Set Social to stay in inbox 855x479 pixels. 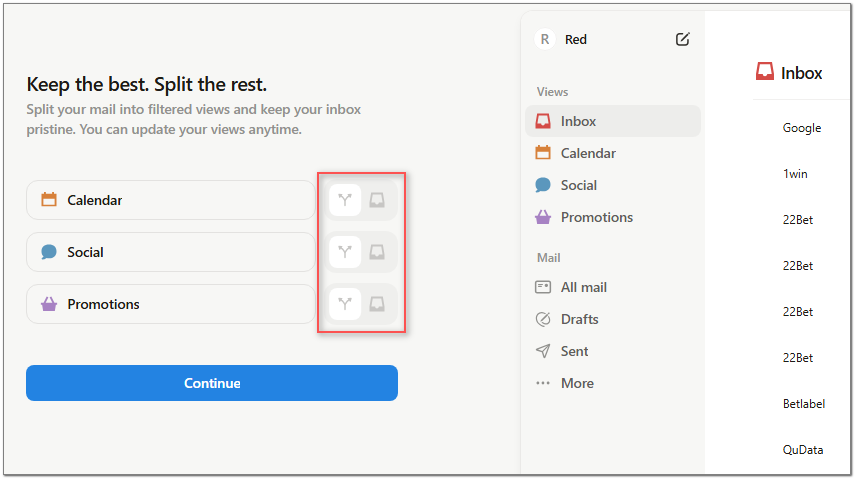377,252
